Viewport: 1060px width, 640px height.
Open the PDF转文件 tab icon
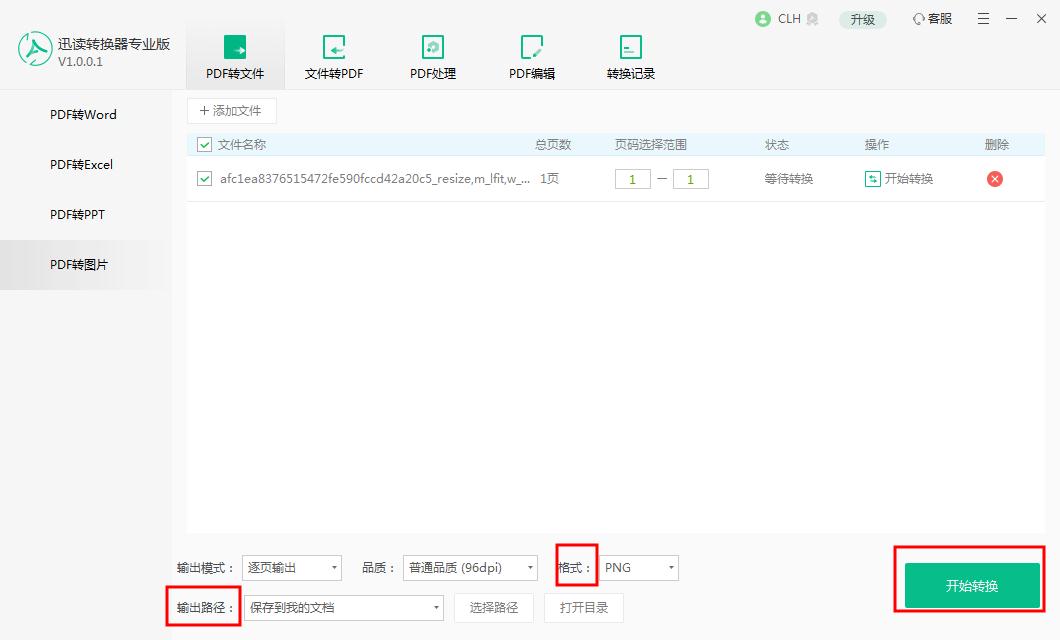pos(235,47)
